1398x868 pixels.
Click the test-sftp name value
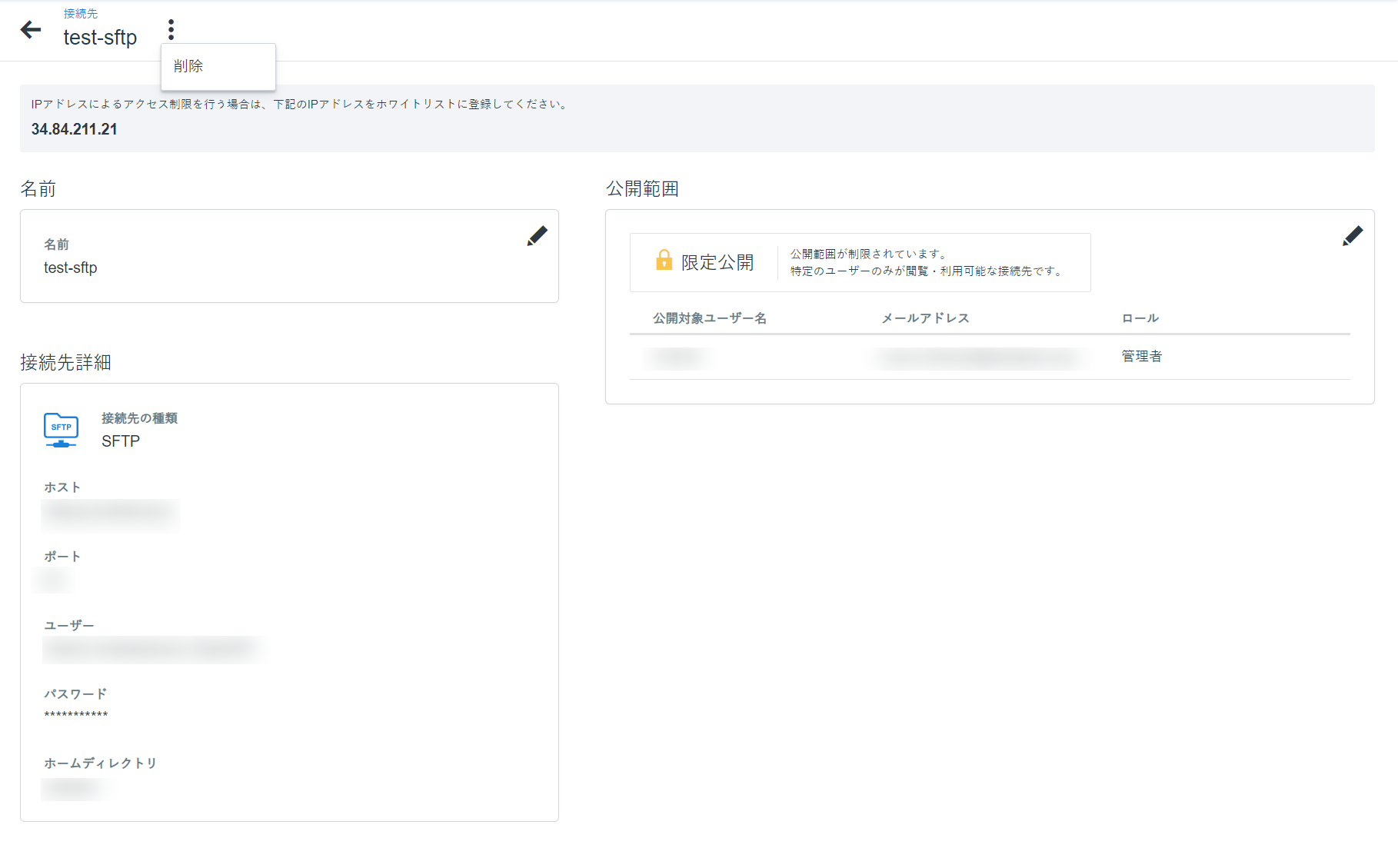coord(71,268)
